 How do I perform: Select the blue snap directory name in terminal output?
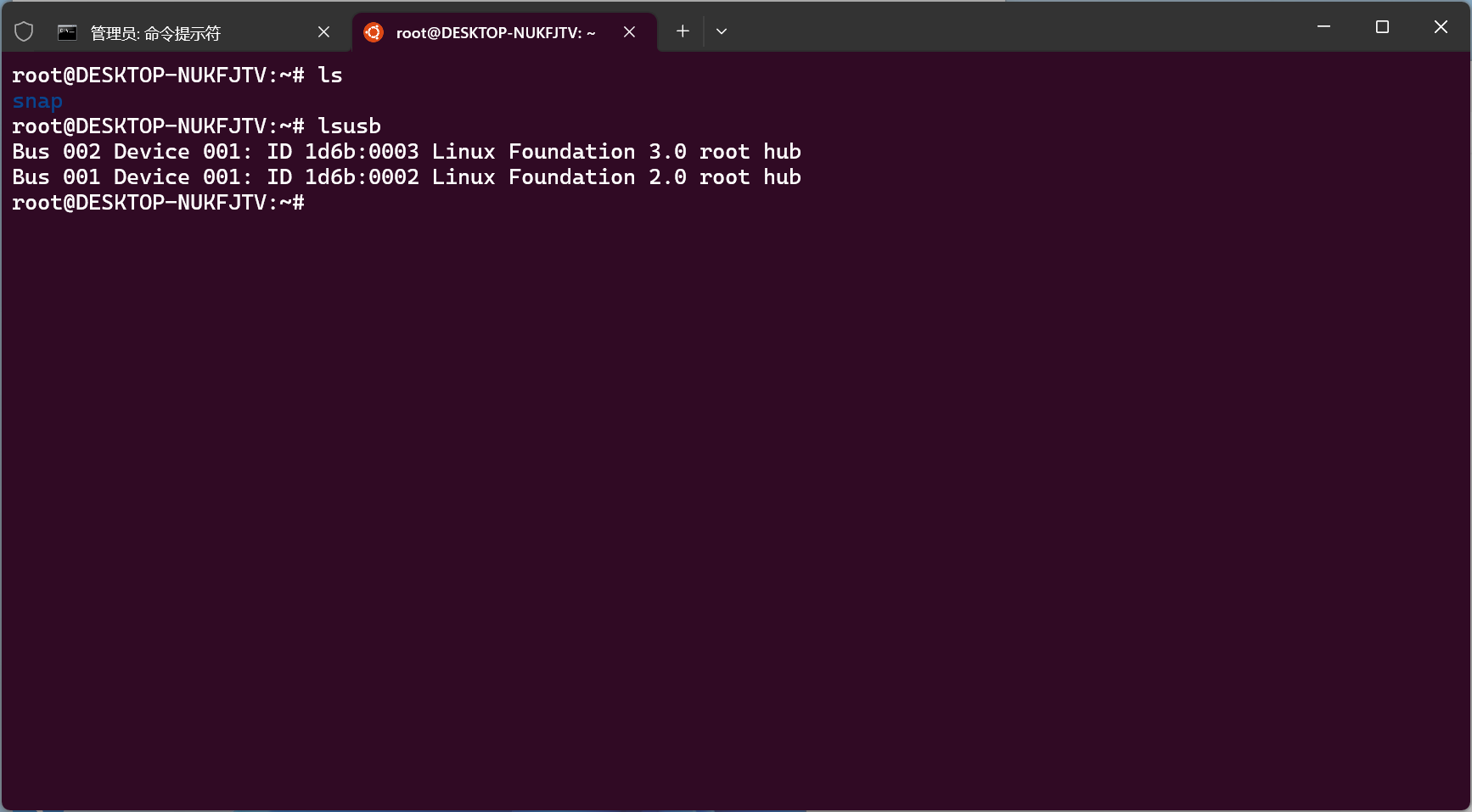[37, 100]
